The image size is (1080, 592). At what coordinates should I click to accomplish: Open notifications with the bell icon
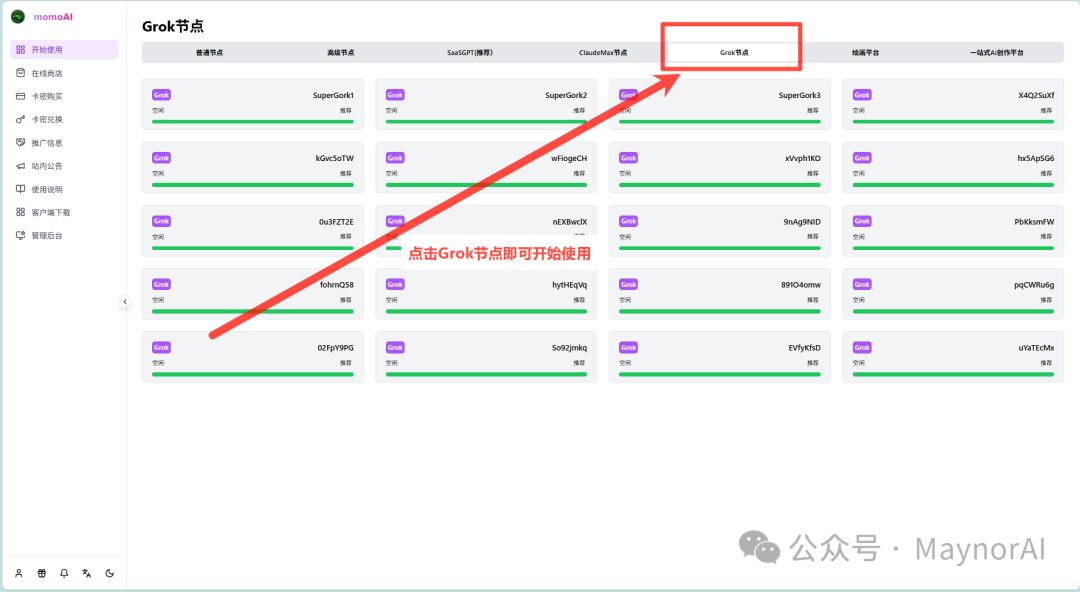(64, 573)
